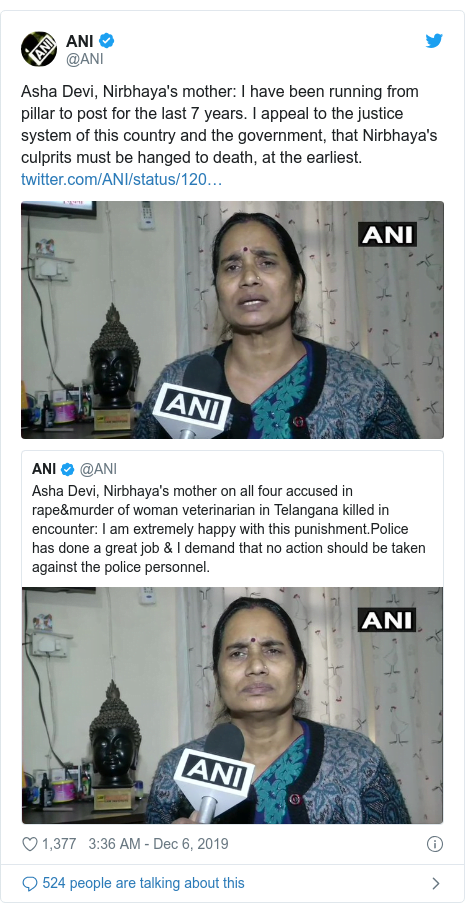465x913 pixels.
Task: Expand the conversation with right chevron arrow
Action: [436, 883]
